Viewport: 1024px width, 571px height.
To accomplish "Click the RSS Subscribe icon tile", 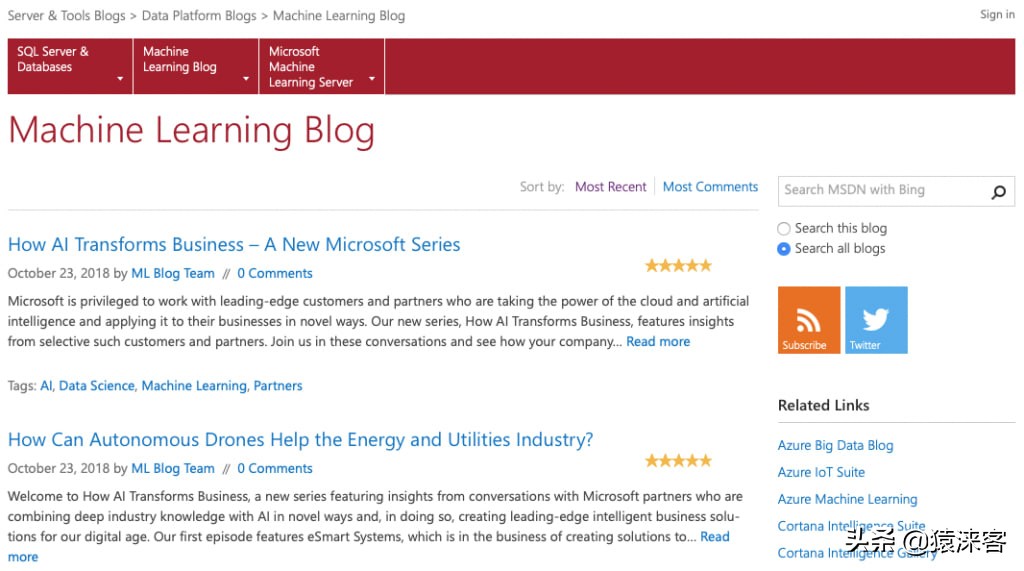I will 810,319.
